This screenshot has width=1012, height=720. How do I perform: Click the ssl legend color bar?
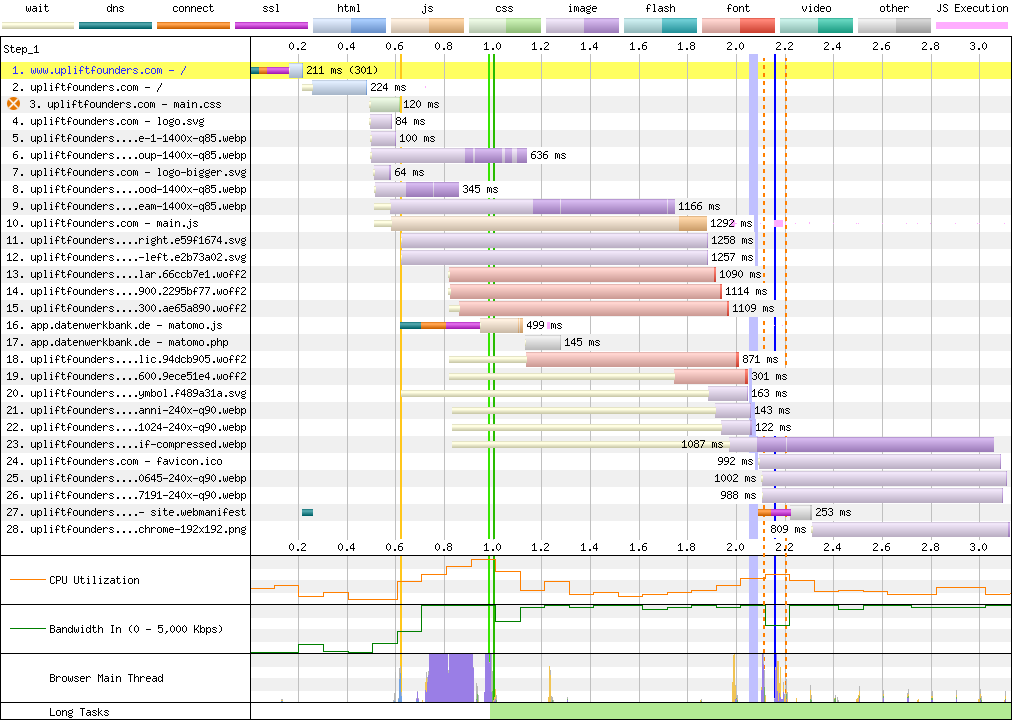[271, 26]
